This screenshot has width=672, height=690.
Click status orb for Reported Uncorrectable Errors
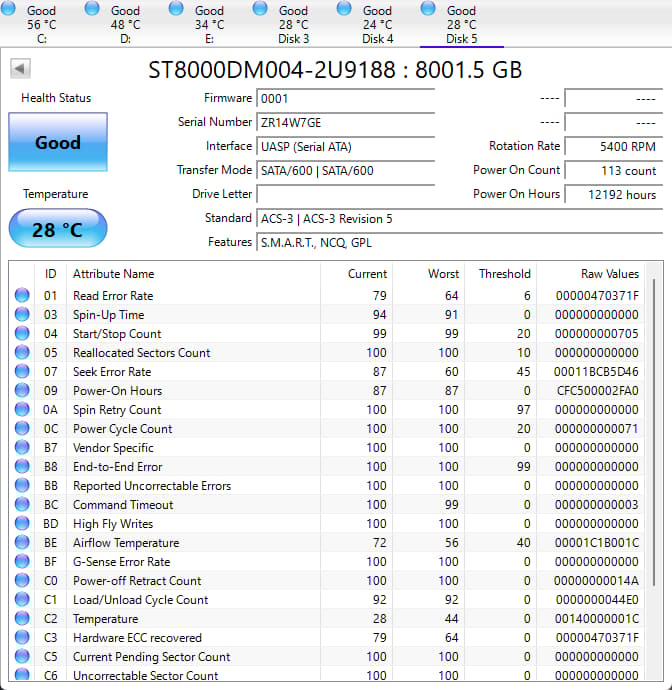(x=22, y=485)
